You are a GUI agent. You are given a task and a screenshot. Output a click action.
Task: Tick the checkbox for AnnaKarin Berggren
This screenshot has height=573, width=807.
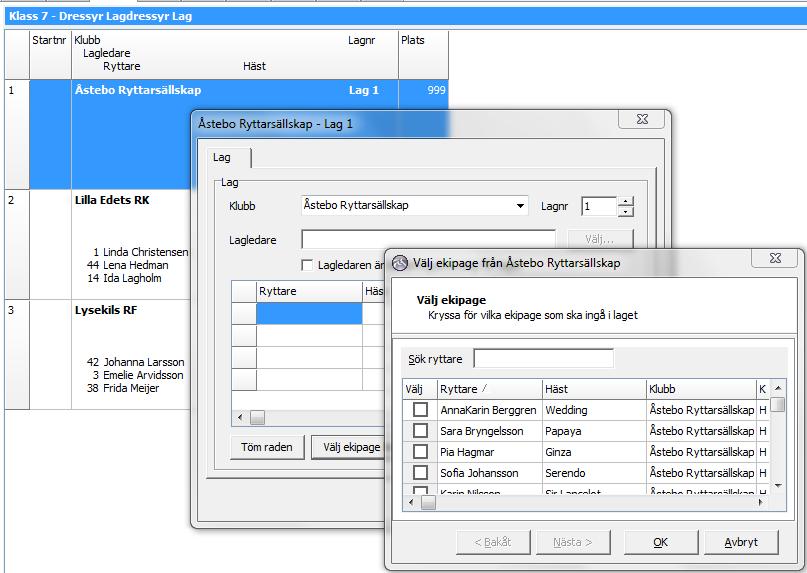point(420,410)
